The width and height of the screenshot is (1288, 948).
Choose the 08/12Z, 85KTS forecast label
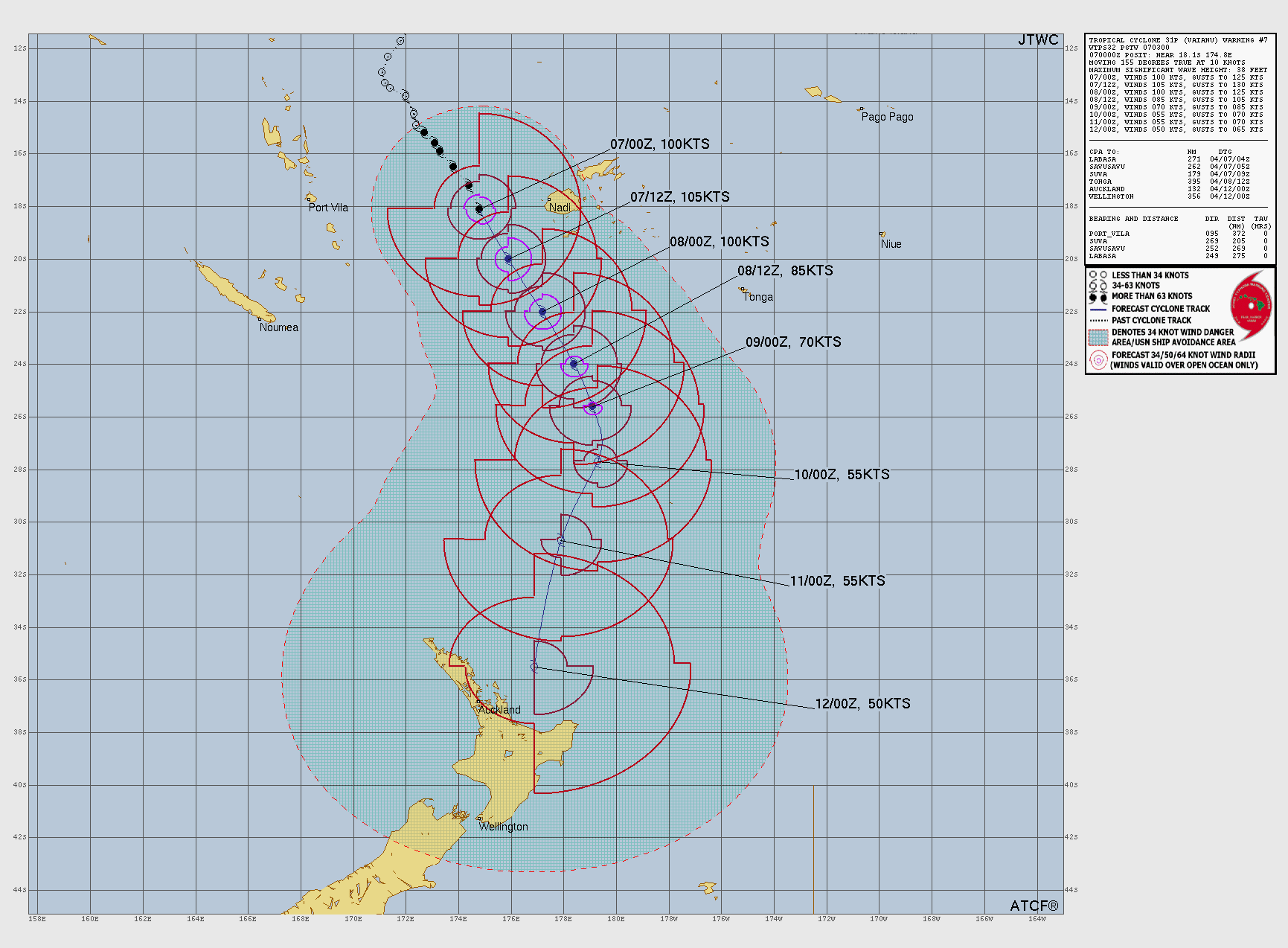click(x=785, y=271)
